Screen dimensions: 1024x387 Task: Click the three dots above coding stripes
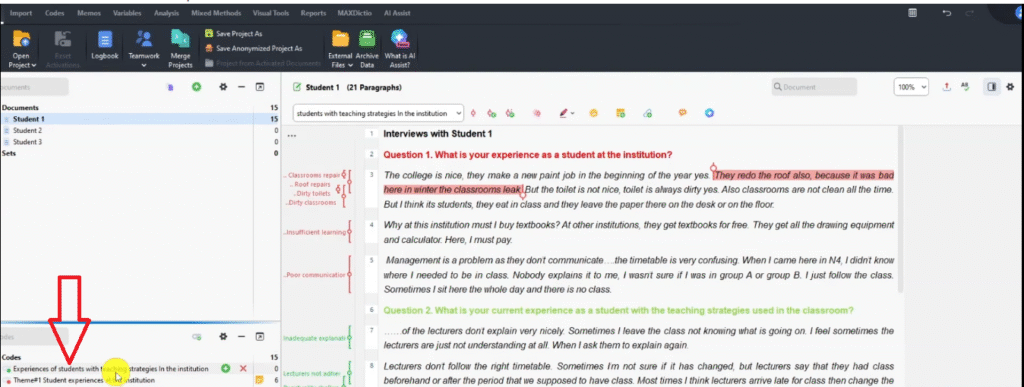pyautogui.click(x=291, y=136)
